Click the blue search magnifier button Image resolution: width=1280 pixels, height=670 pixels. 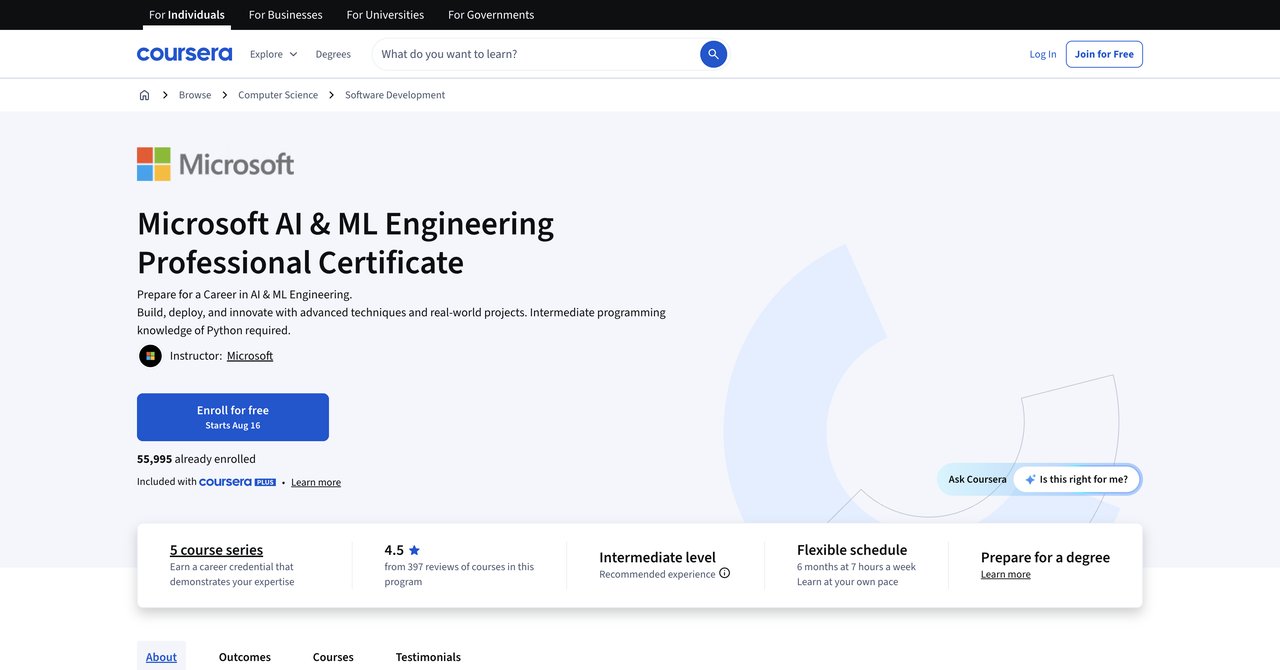pos(713,54)
